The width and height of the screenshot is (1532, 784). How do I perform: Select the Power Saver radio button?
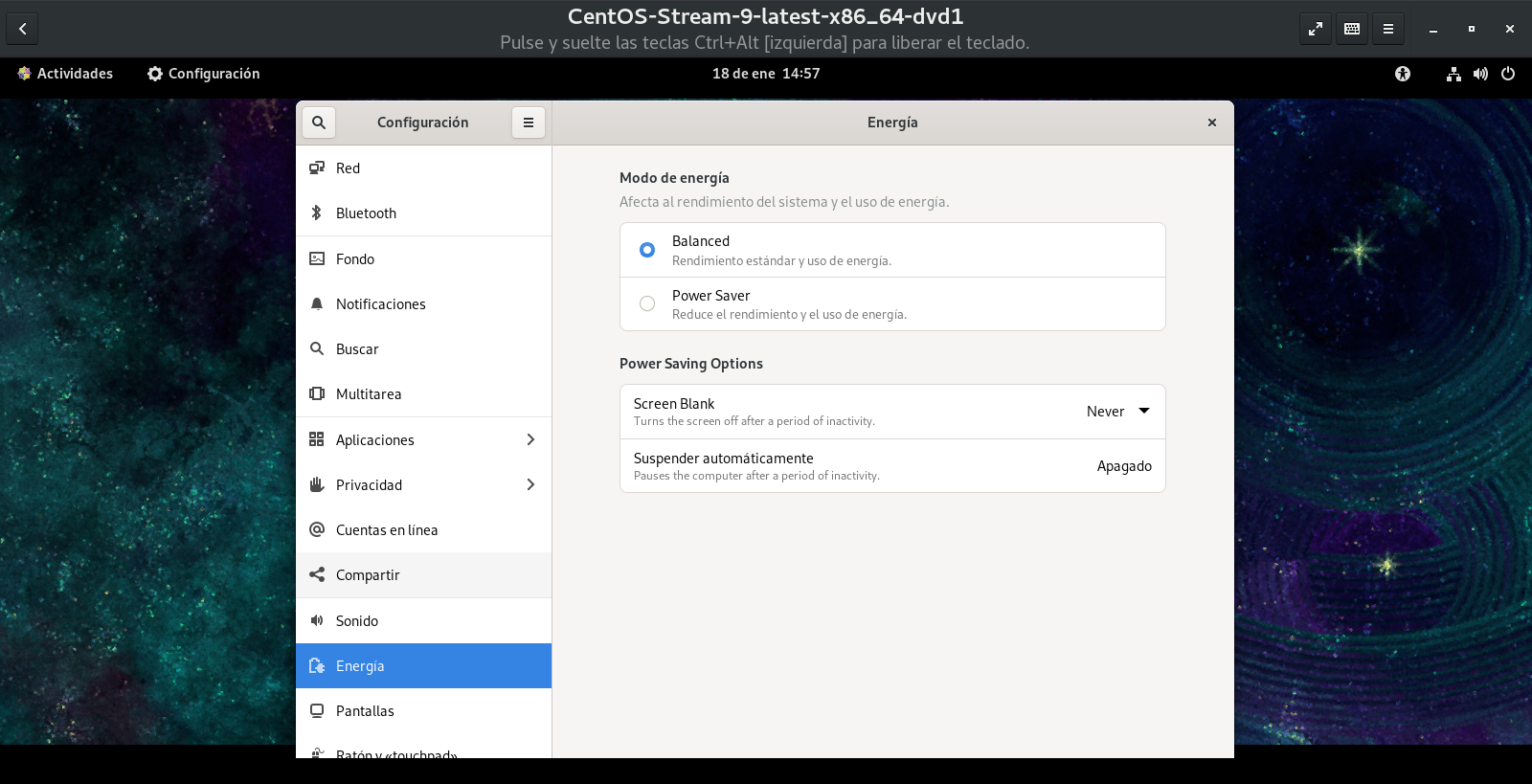[647, 303]
